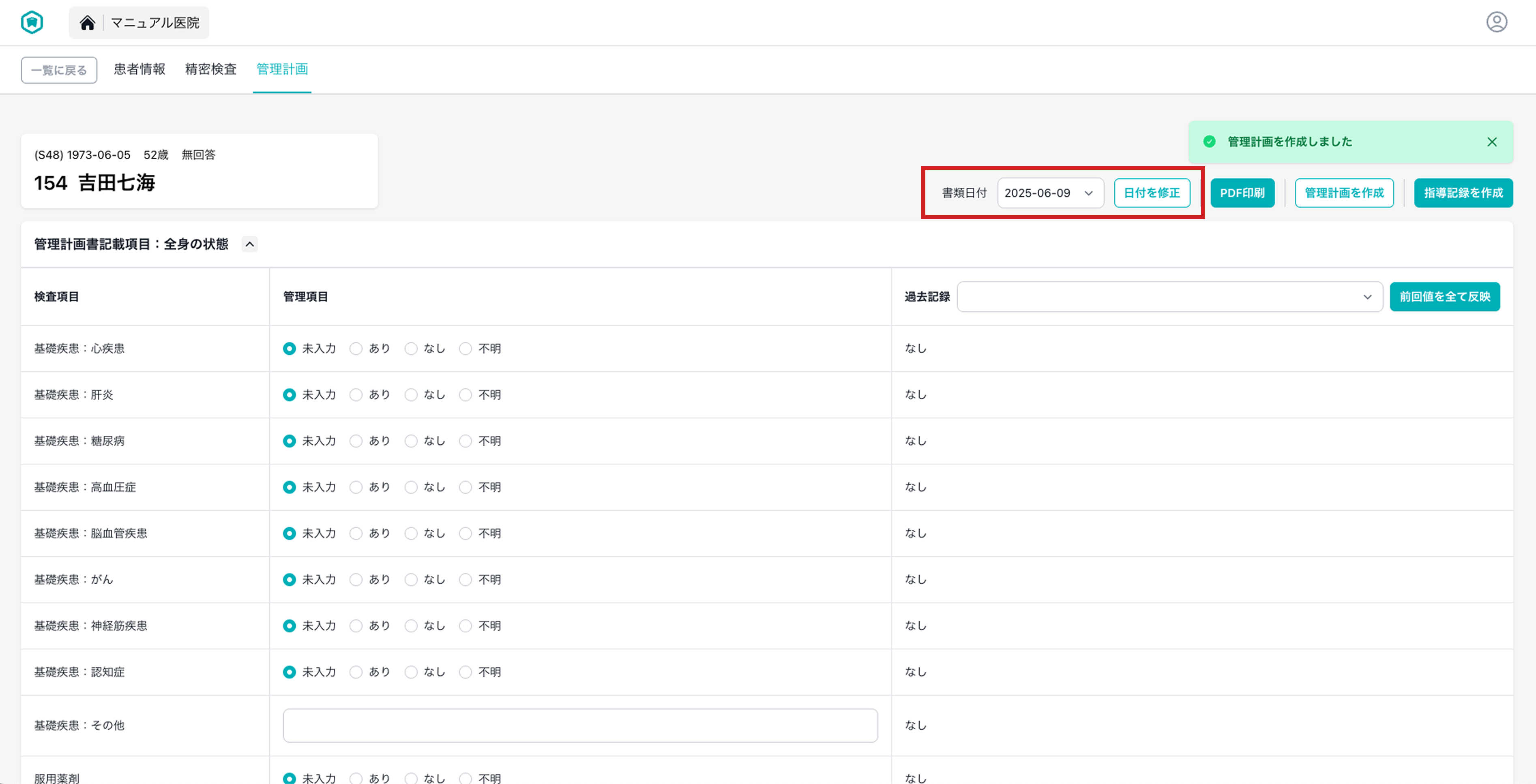Select あり for 服用薬剤

click(x=356, y=778)
